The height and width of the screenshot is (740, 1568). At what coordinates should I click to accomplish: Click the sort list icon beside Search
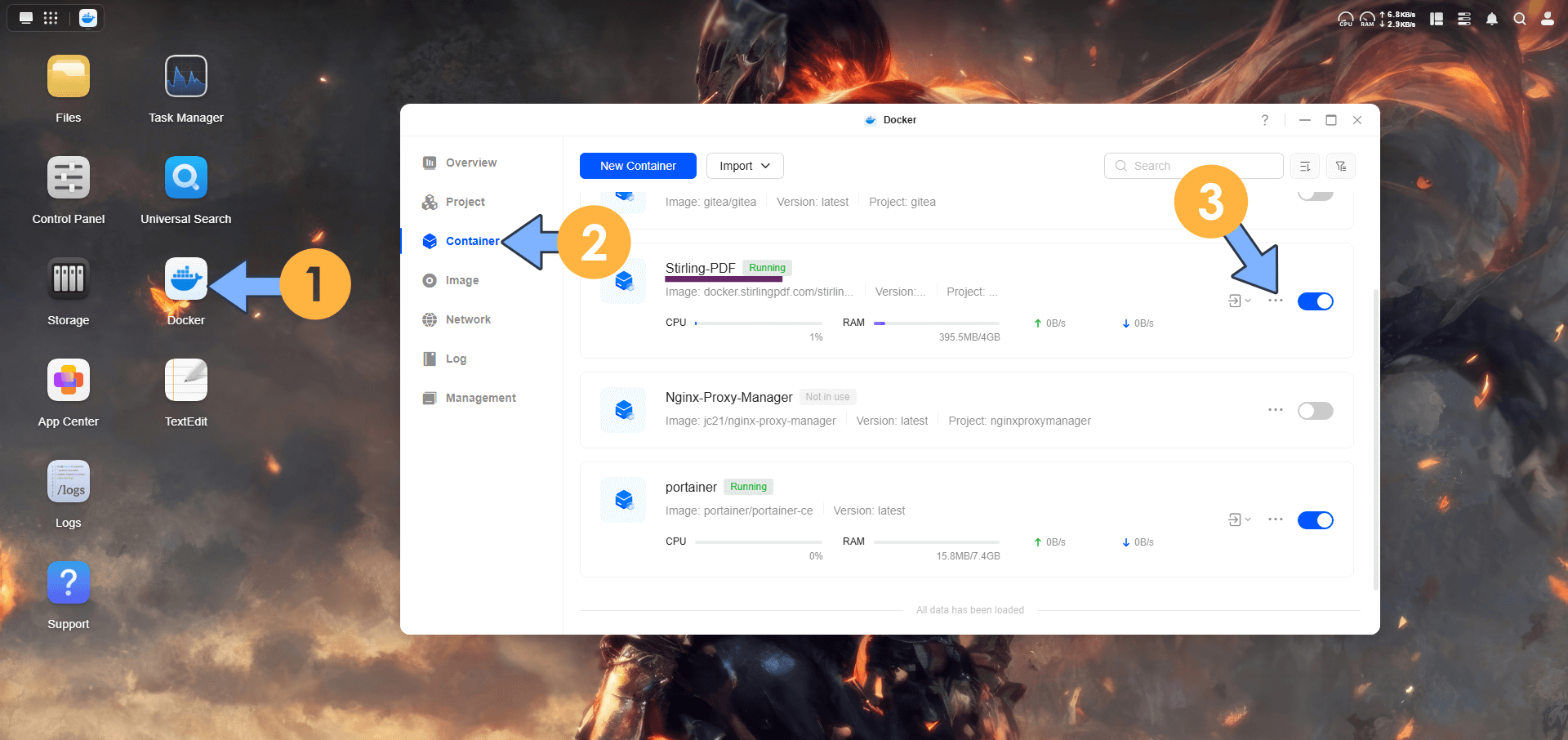[x=1305, y=166]
